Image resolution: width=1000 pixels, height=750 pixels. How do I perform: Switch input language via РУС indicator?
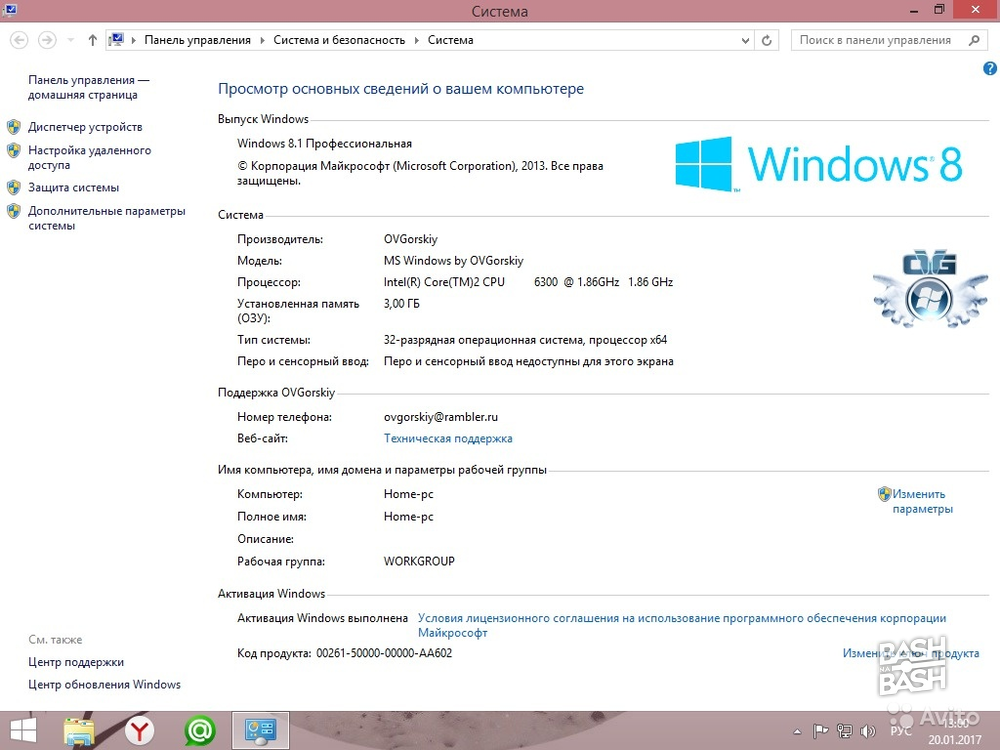pos(901,732)
